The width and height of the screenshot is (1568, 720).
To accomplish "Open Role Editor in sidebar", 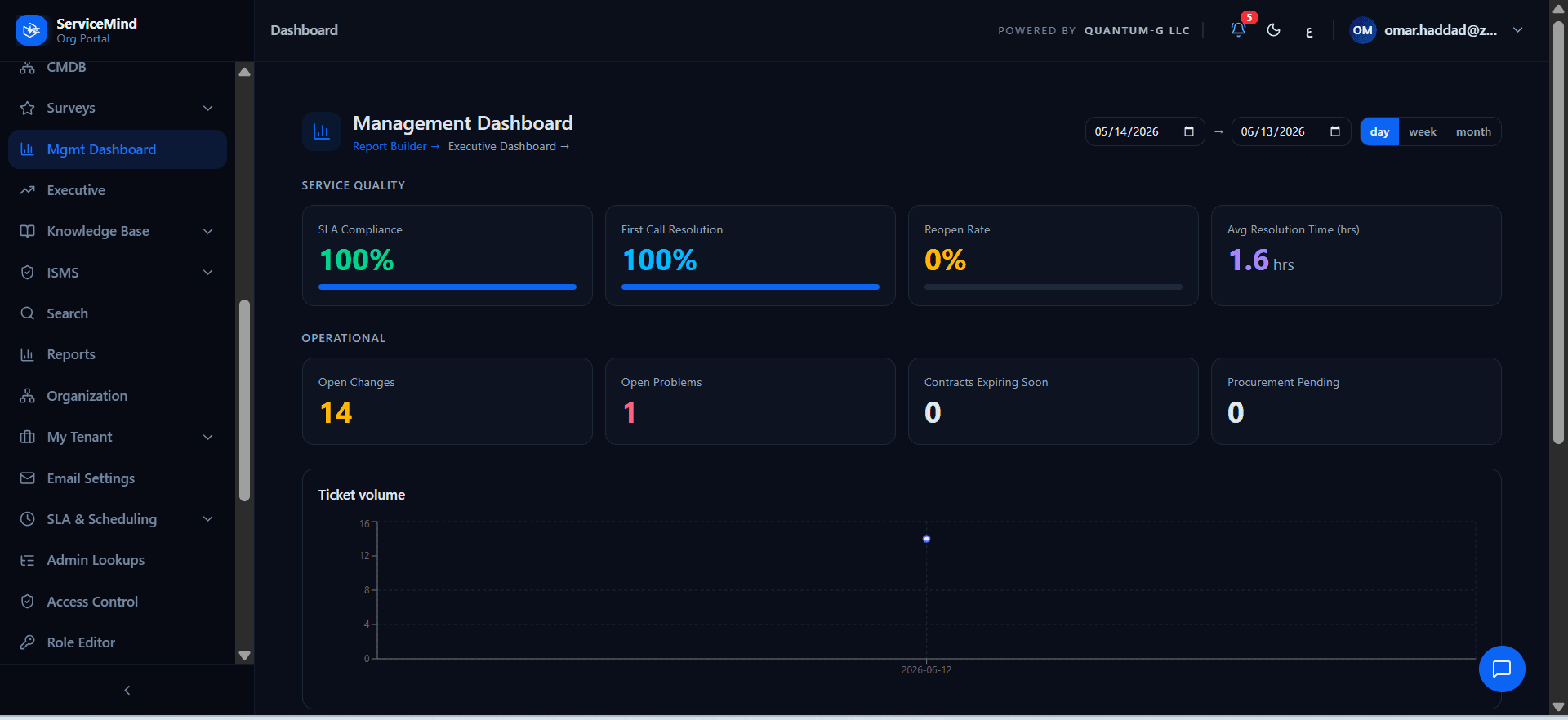I will coord(118,642).
